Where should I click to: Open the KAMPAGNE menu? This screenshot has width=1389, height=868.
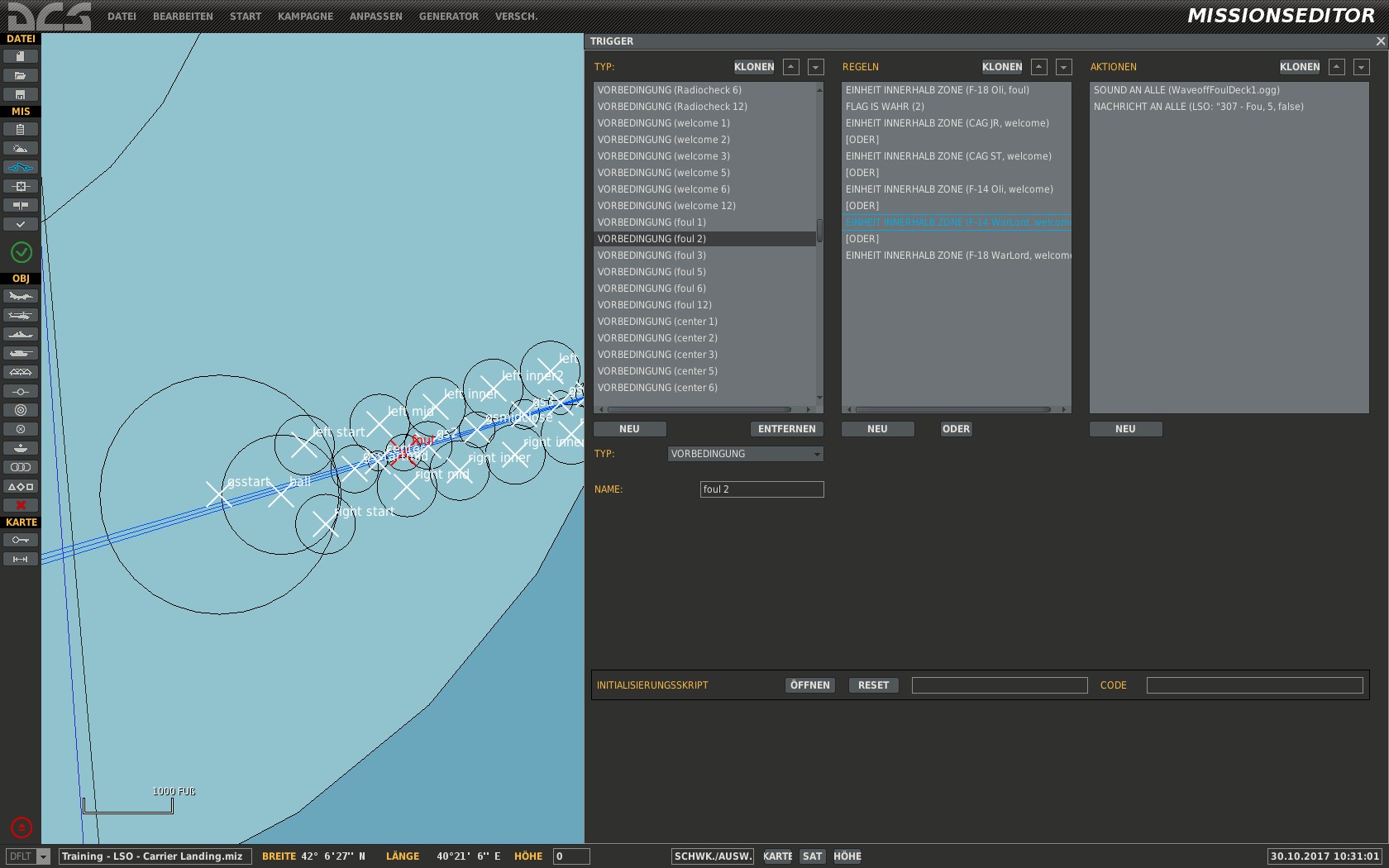tap(305, 17)
